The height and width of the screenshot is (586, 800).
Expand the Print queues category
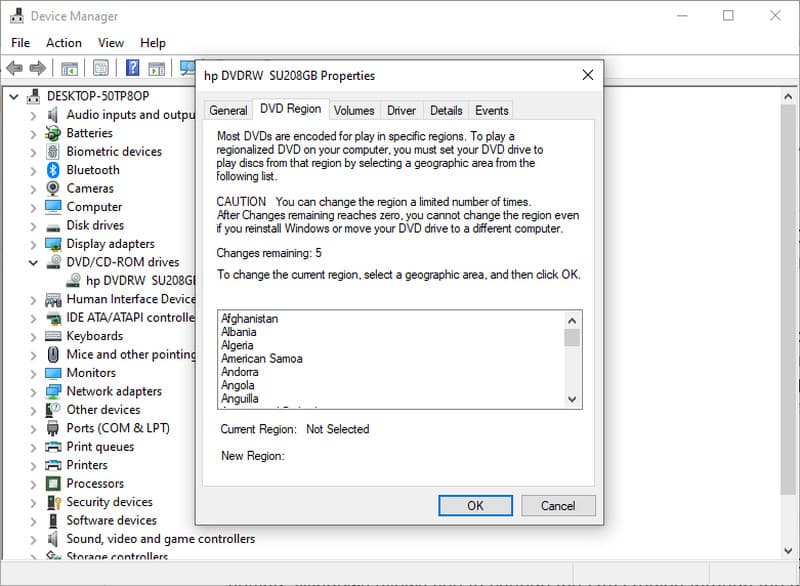[33, 447]
